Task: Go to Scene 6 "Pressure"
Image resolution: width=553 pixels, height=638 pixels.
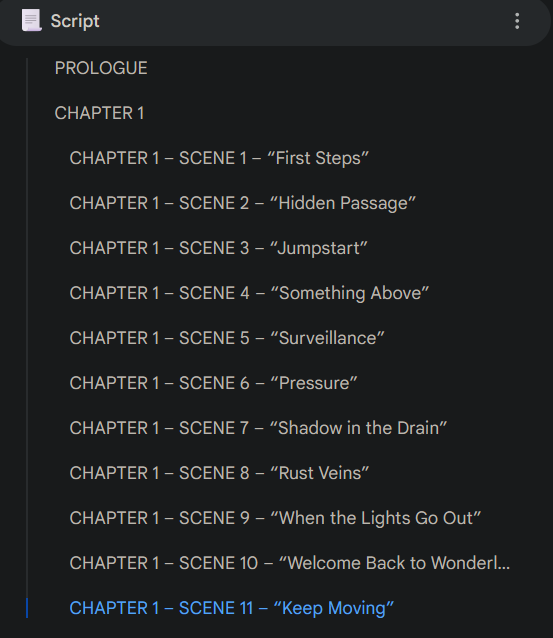Action: 213,383
